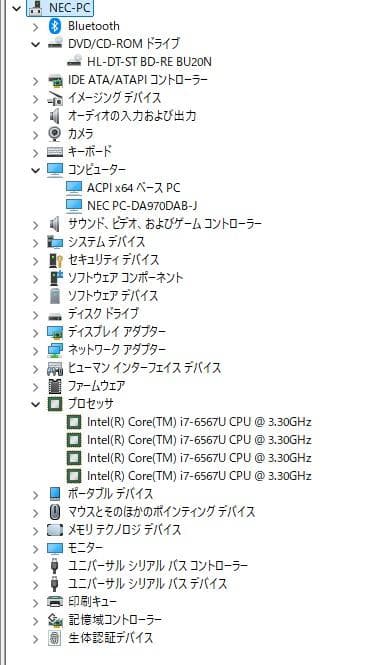Screen dimensions: 372x665
Task: Click the セキュリティ デバイス key icon
Action: point(55,260)
